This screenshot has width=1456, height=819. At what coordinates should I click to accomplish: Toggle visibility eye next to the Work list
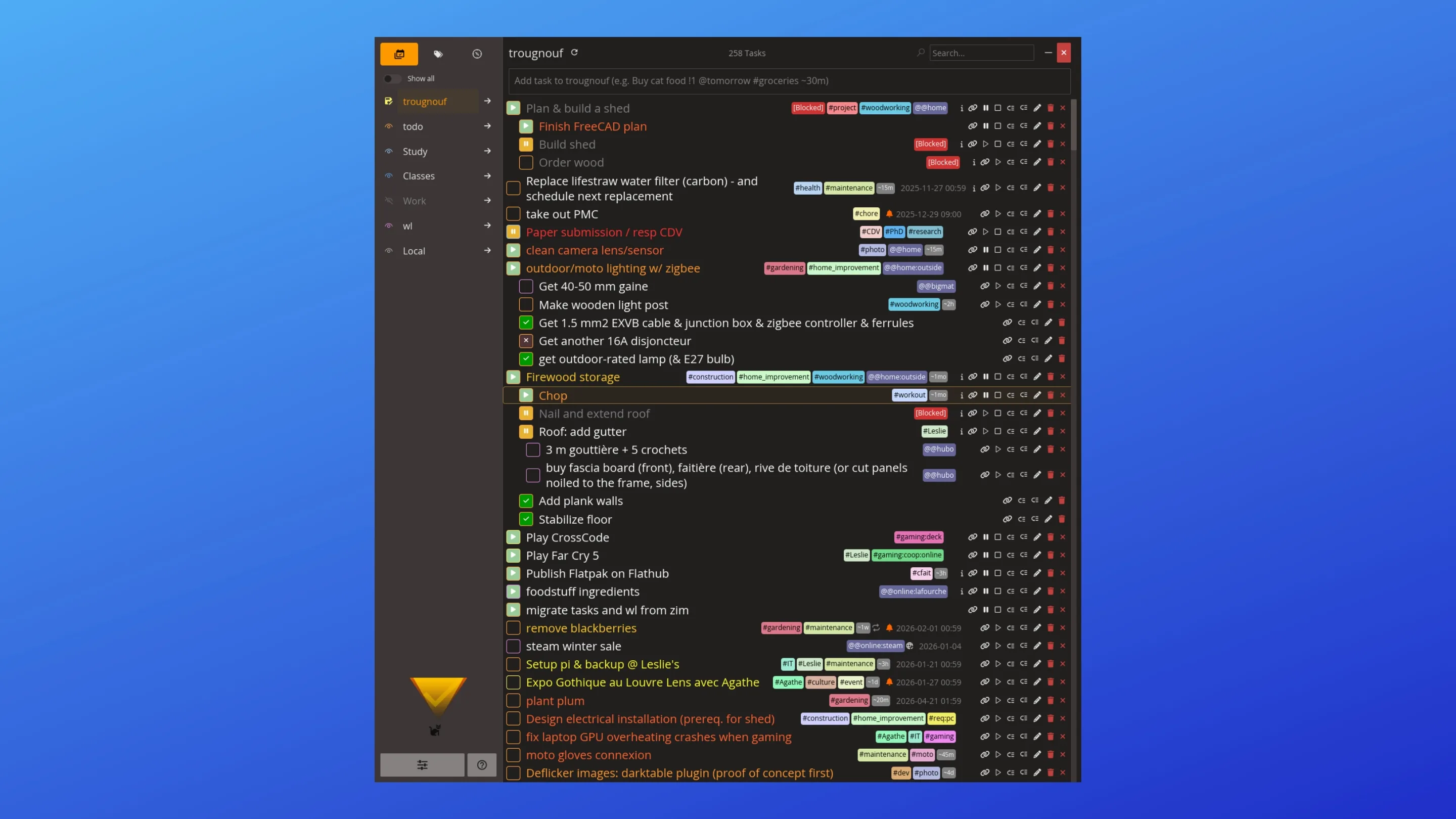coord(389,201)
